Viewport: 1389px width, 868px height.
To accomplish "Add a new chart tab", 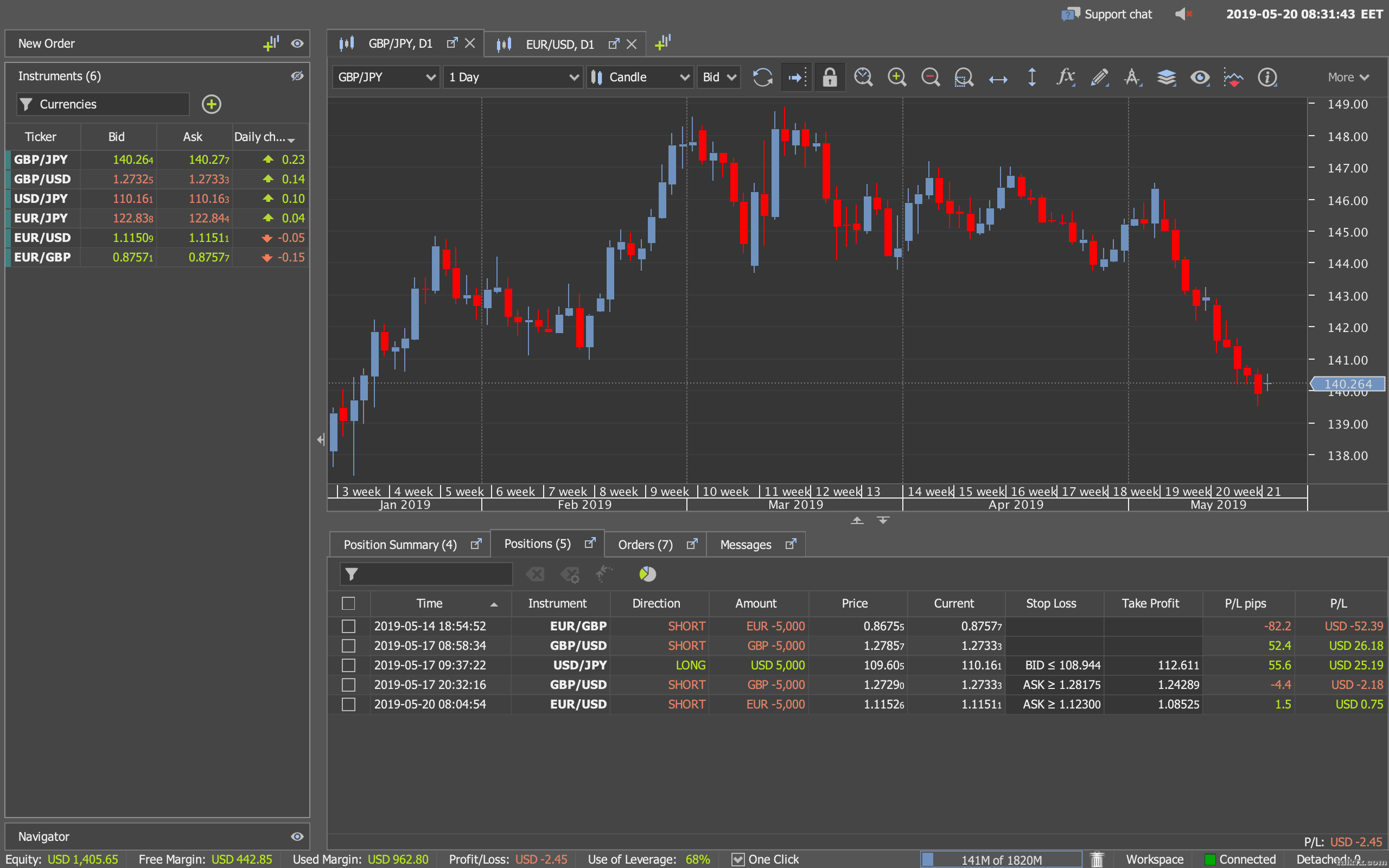I will pos(662,42).
